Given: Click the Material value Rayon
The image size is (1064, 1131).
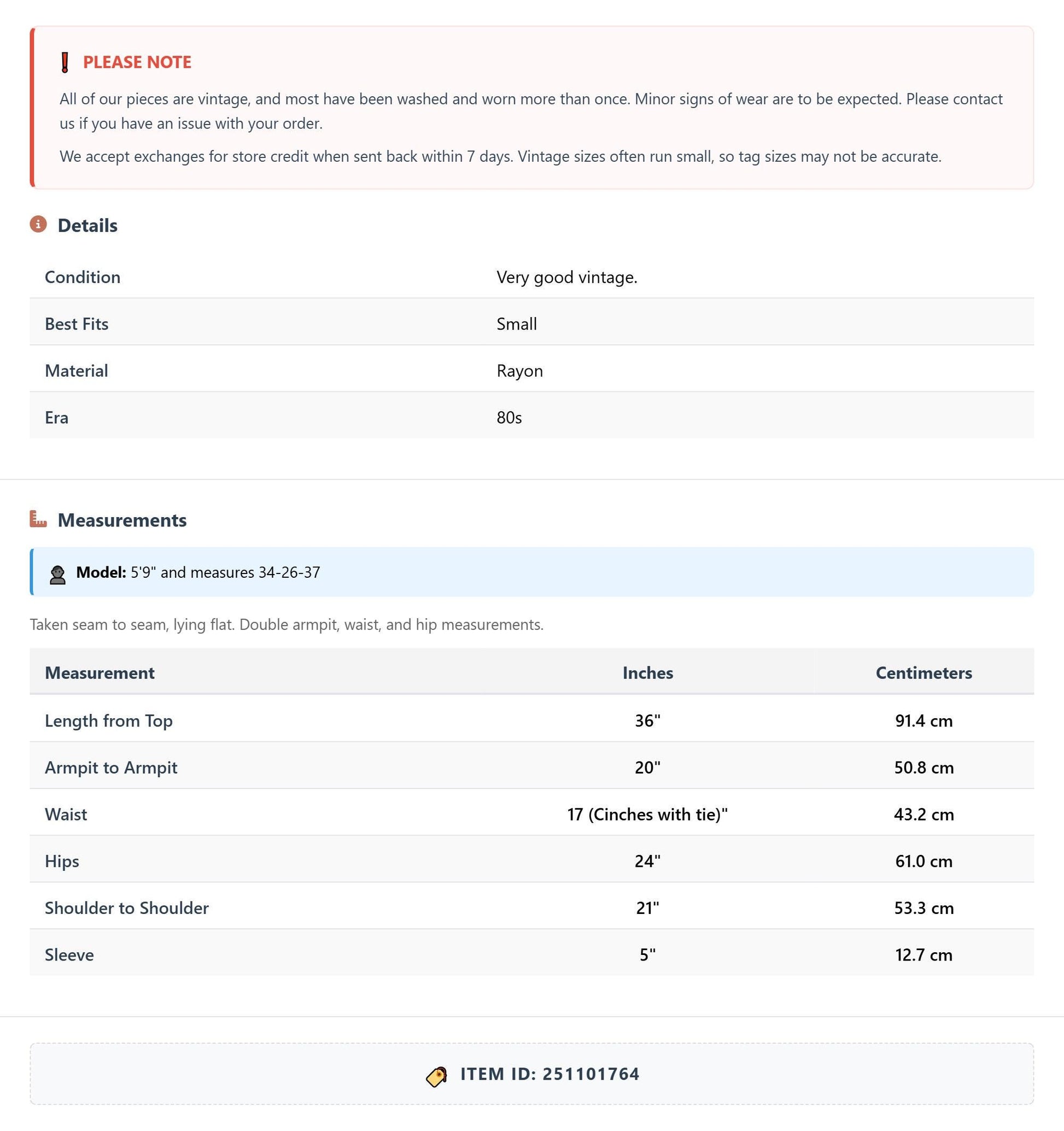Looking at the screenshot, I should pos(519,371).
